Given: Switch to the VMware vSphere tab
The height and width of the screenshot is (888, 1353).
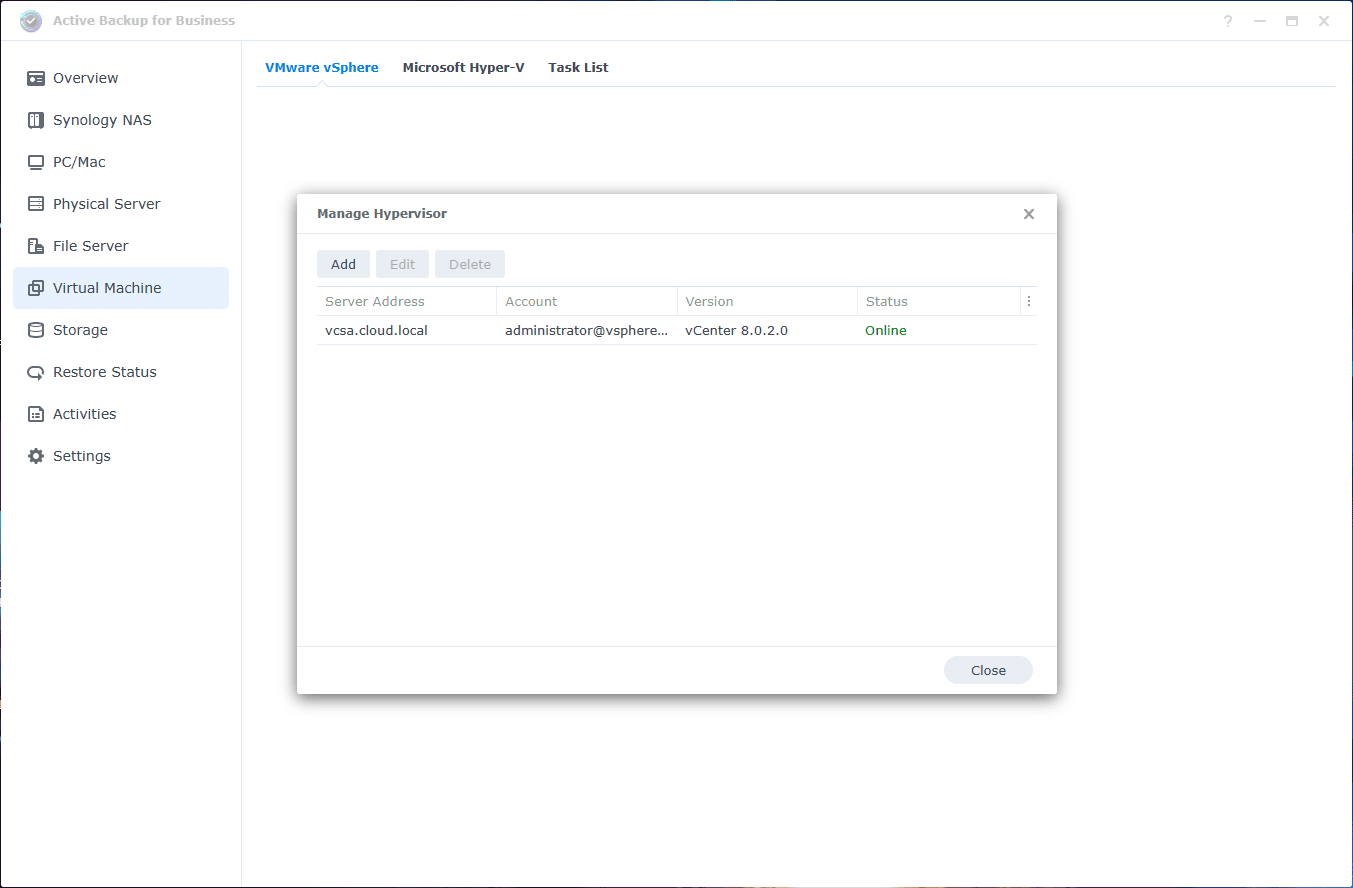Looking at the screenshot, I should 322,68.
